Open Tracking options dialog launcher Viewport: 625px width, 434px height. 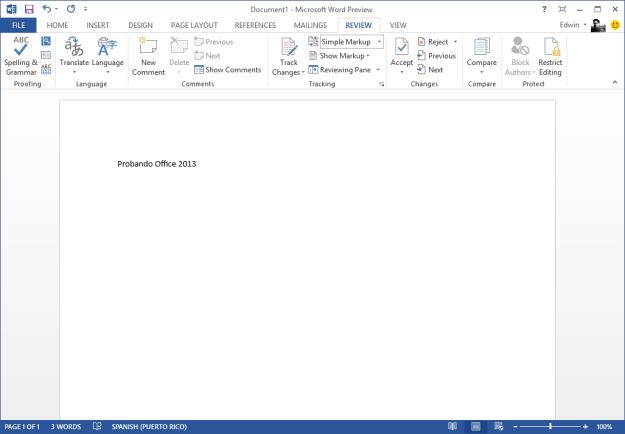tap(381, 84)
